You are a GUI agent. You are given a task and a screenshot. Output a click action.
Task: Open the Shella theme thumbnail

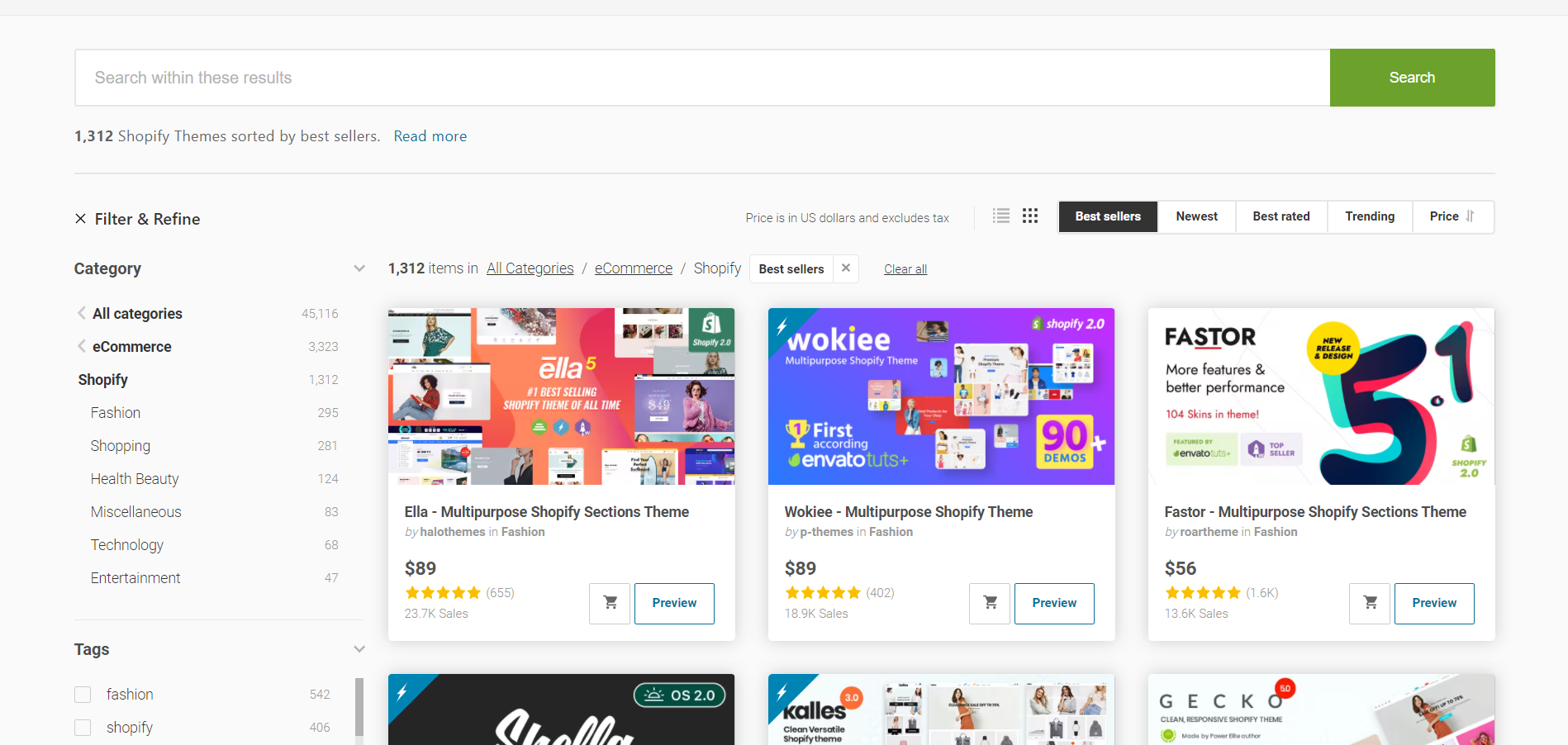(561, 709)
